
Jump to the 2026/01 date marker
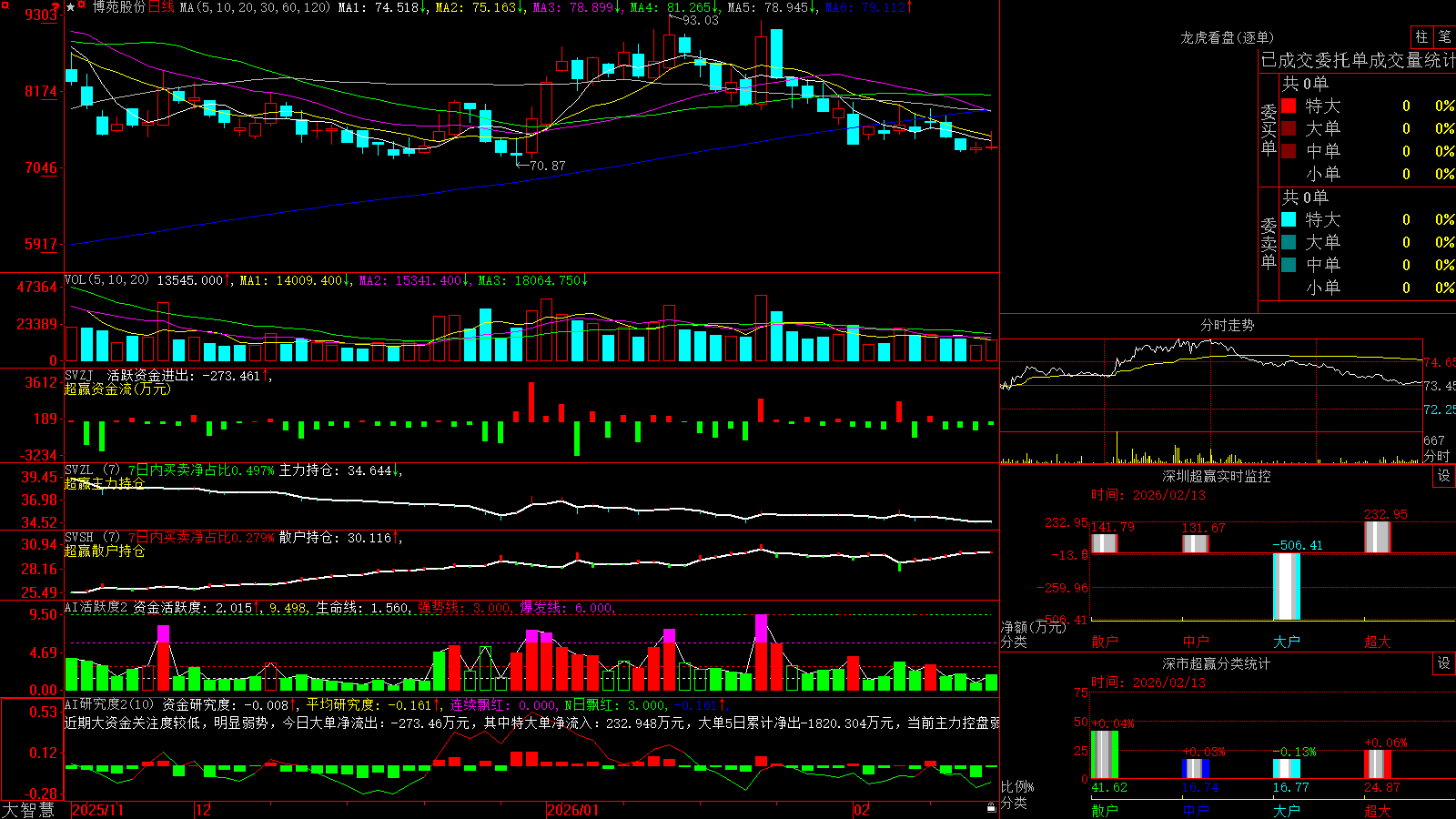click(x=572, y=810)
